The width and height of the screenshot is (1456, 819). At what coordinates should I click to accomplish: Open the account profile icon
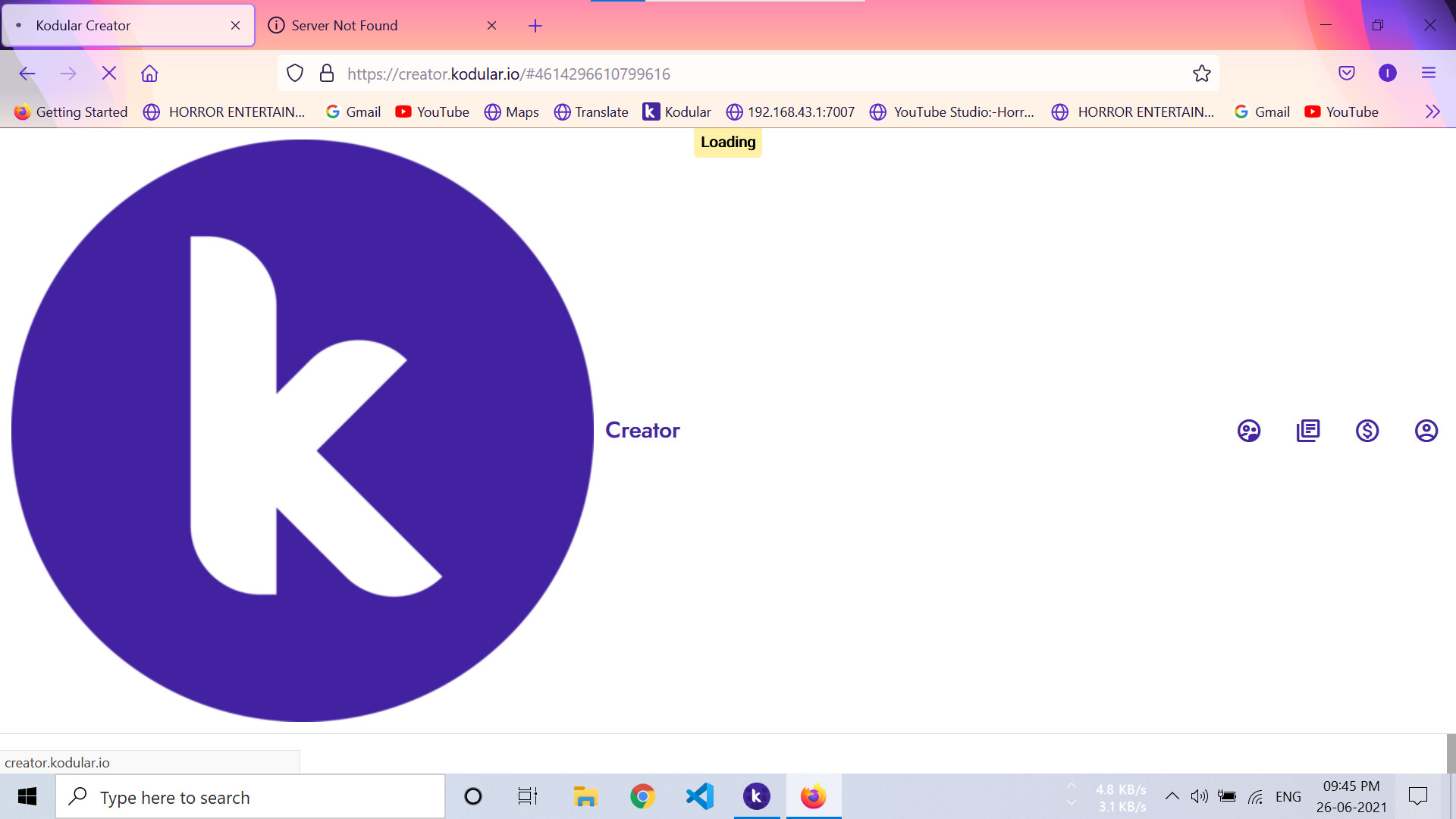coord(1426,431)
